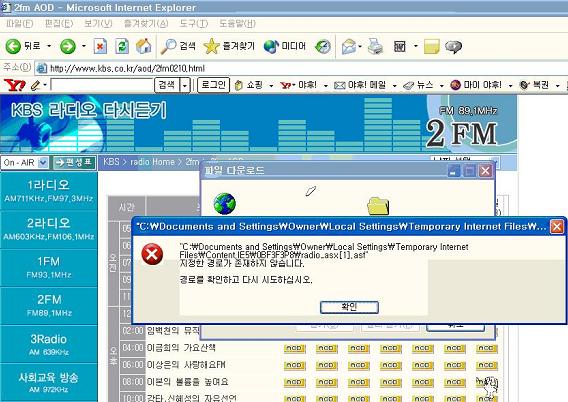The image size is (568, 402).
Task: Open the Edit icon dropdown arrow
Action: pos(415,46)
